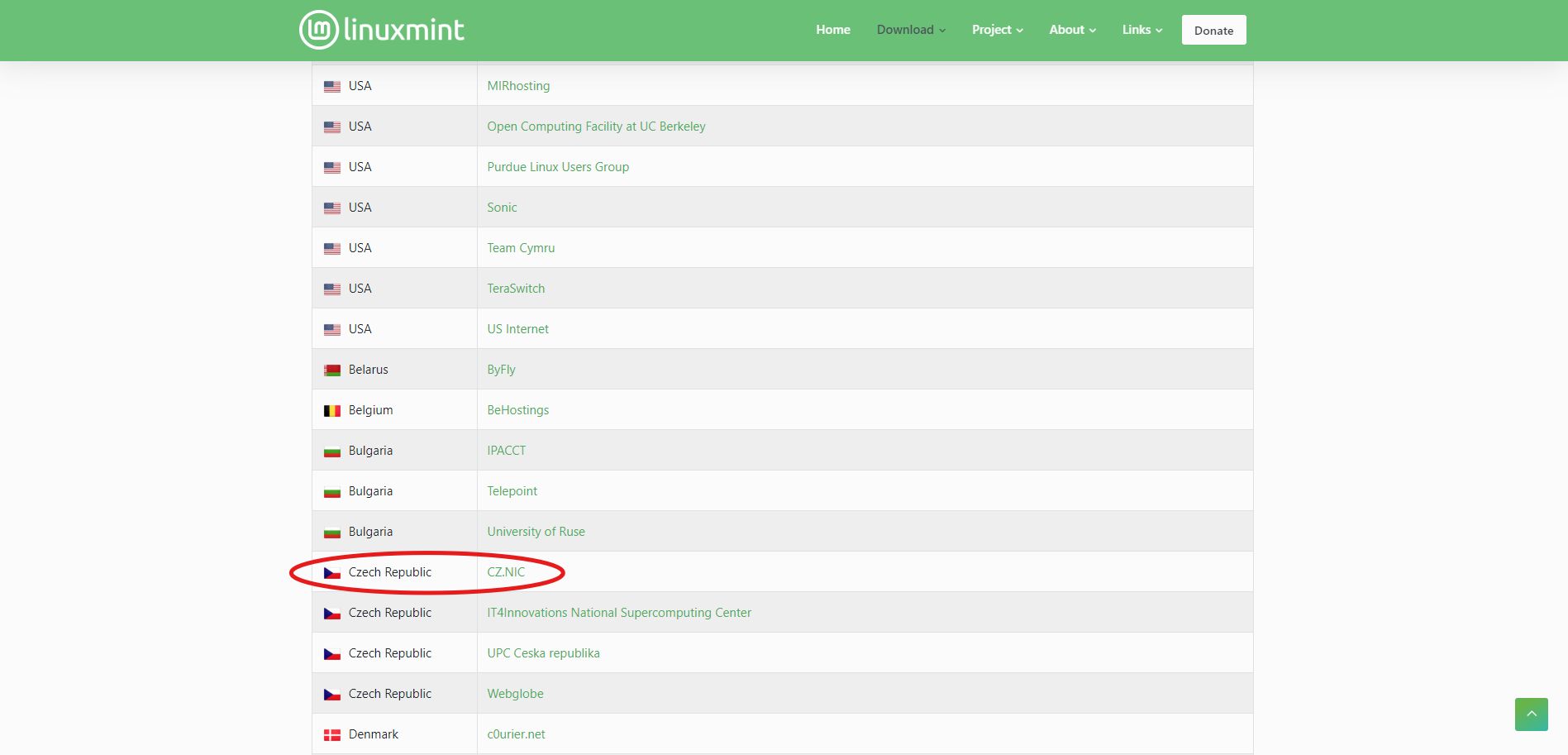Click the Belarus flag icon
The image size is (1568, 755).
click(x=332, y=370)
